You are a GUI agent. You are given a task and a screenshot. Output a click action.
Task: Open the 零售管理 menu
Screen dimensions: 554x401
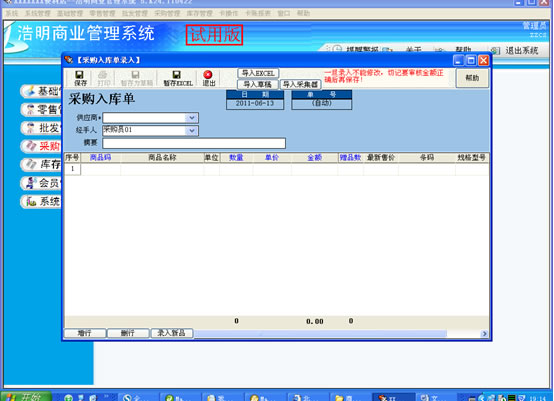[x=102, y=13]
